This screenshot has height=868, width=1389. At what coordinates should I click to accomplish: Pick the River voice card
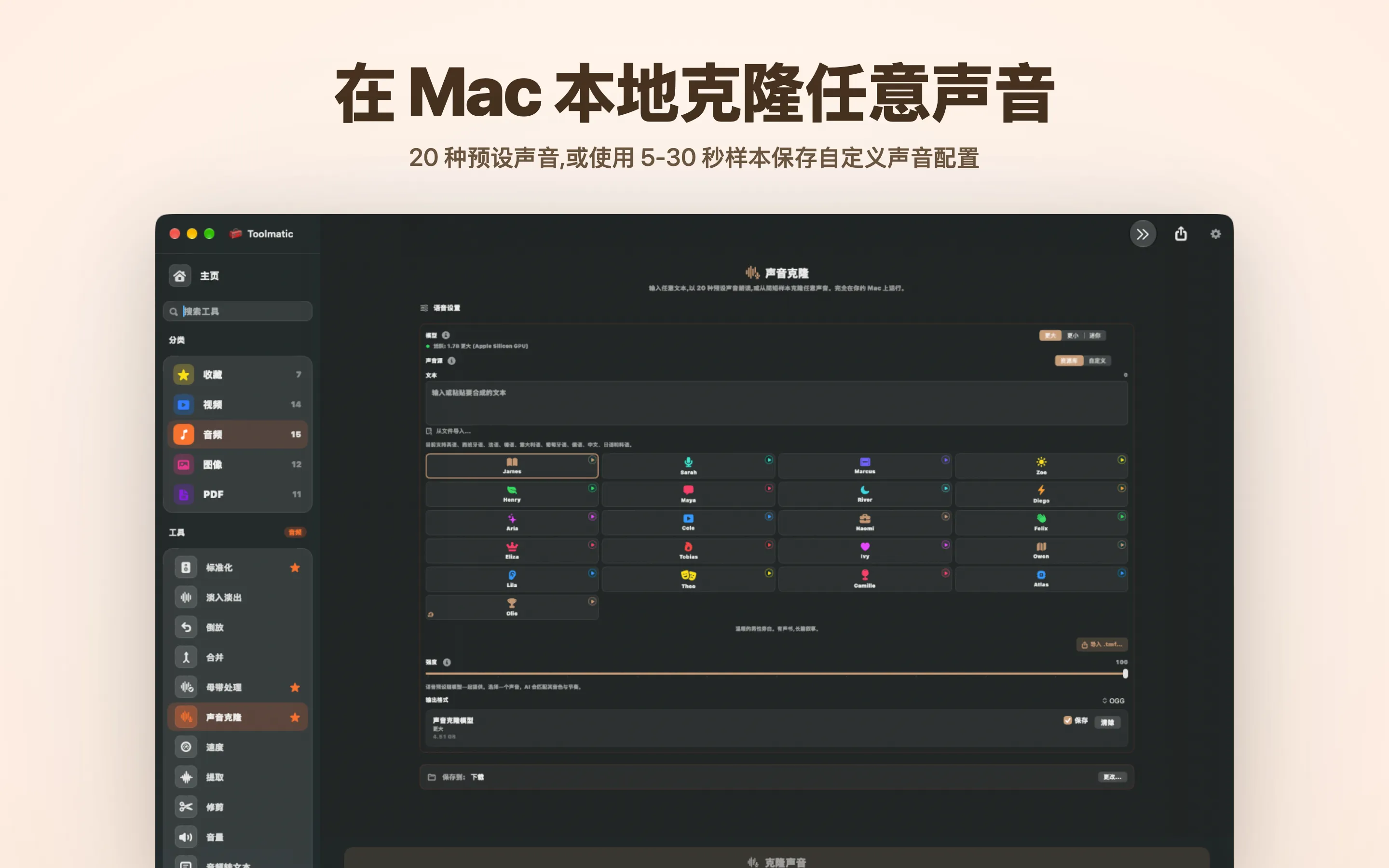click(864, 494)
